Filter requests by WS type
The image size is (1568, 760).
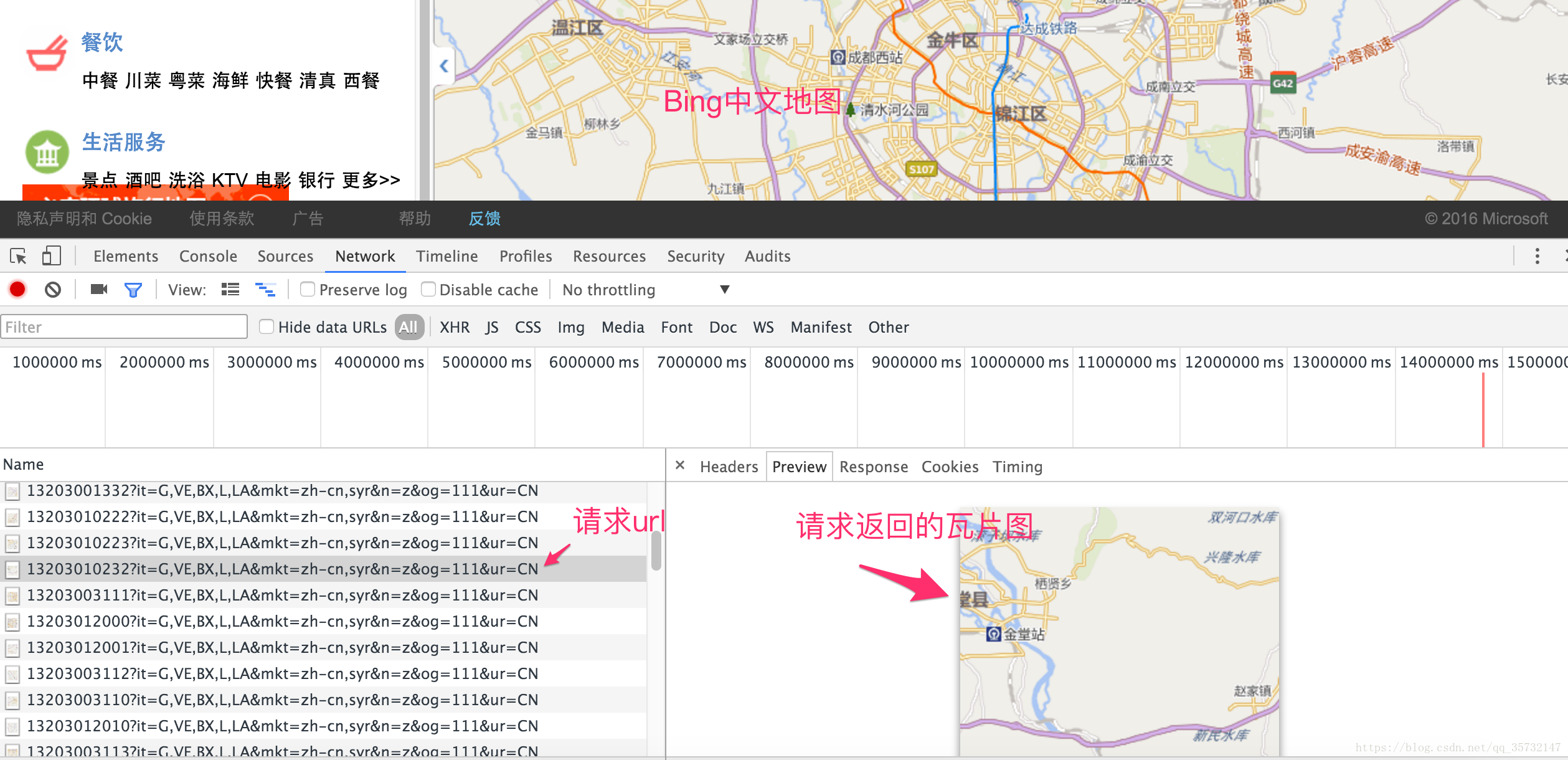click(763, 327)
